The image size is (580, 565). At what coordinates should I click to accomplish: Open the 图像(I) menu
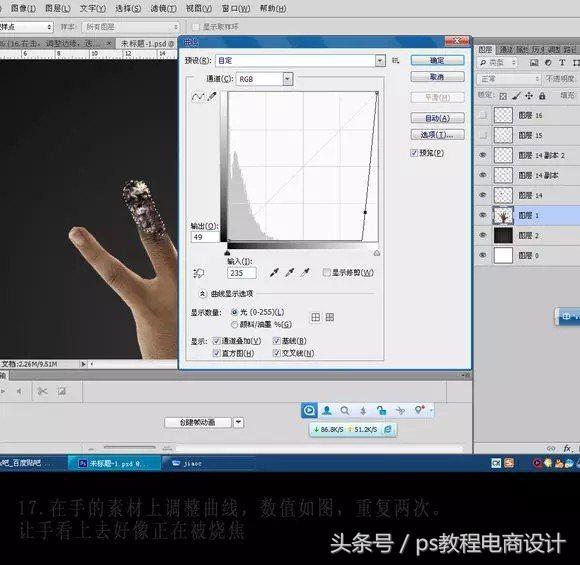point(23,8)
